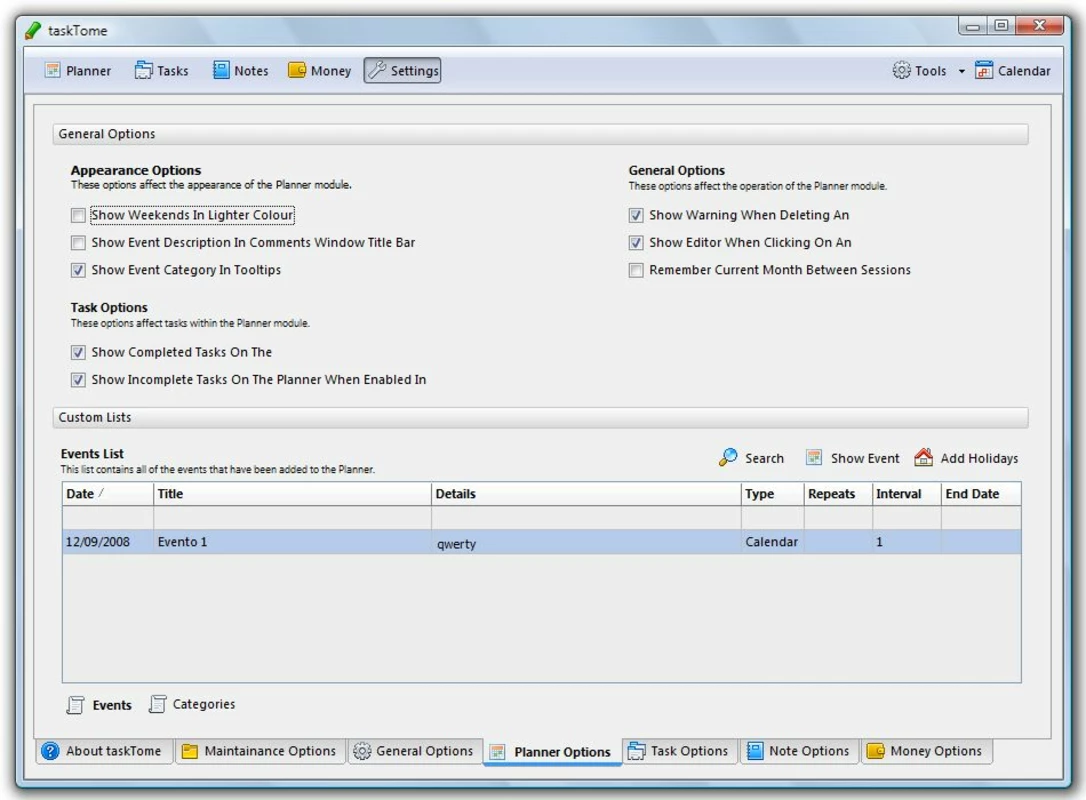Screen dimensions: 1086x800
Task: Switch to the Money Options tab
Action: click(927, 751)
